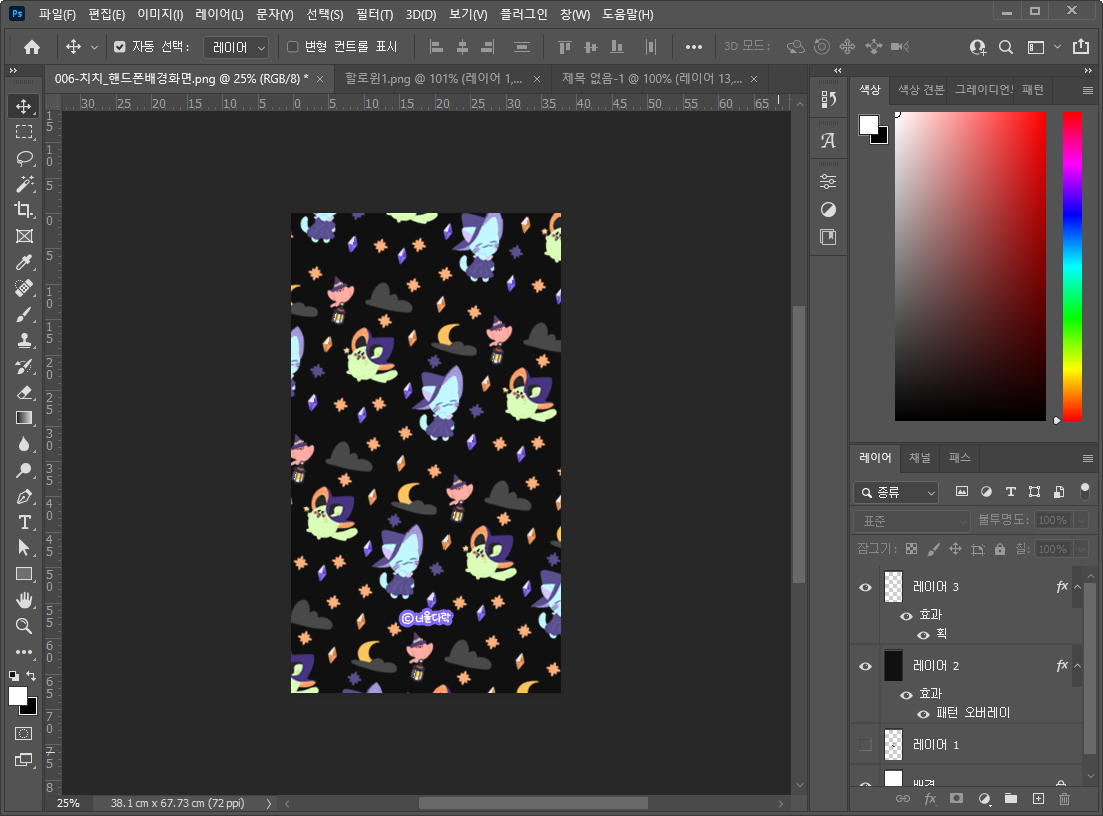Create a new layer group folder
Screen dimensions: 1103x816
tap(1011, 798)
